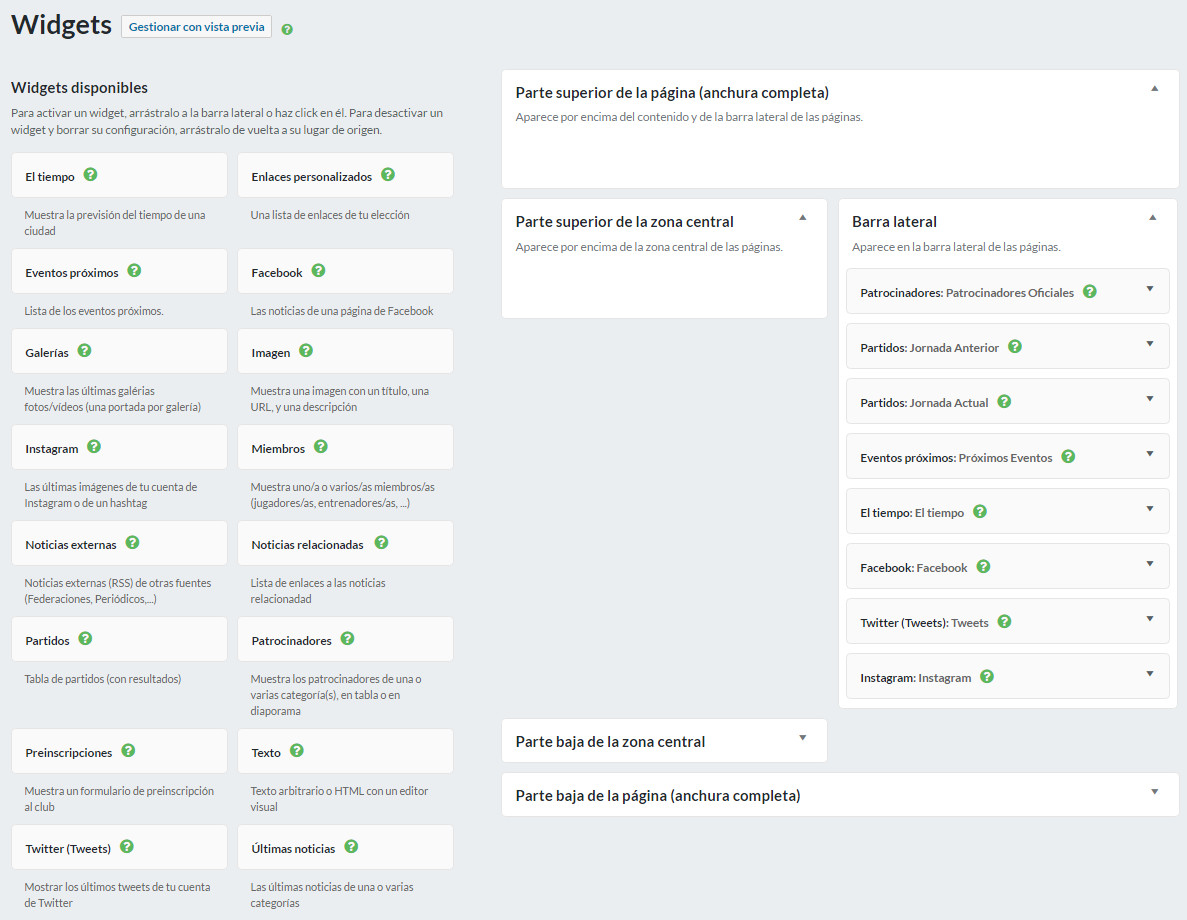The height and width of the screenshot is (920, 1187).
Task: Click help icon next to Widgets title button
Action: click(287, 29)
